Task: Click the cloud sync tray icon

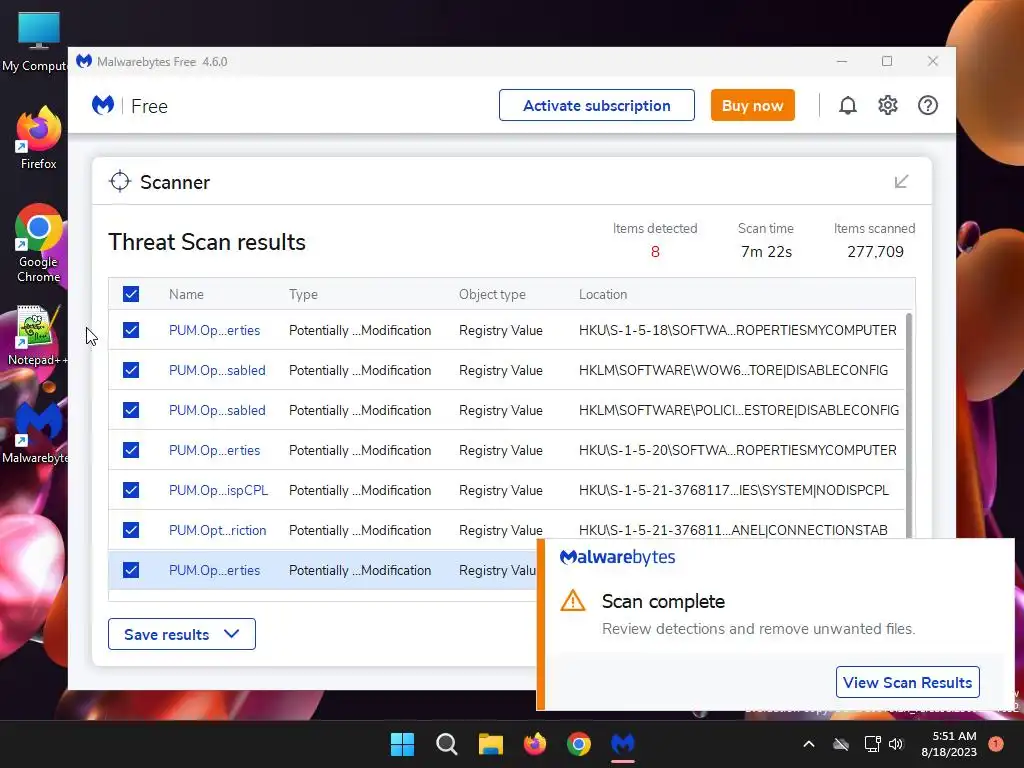Action: 841,744
